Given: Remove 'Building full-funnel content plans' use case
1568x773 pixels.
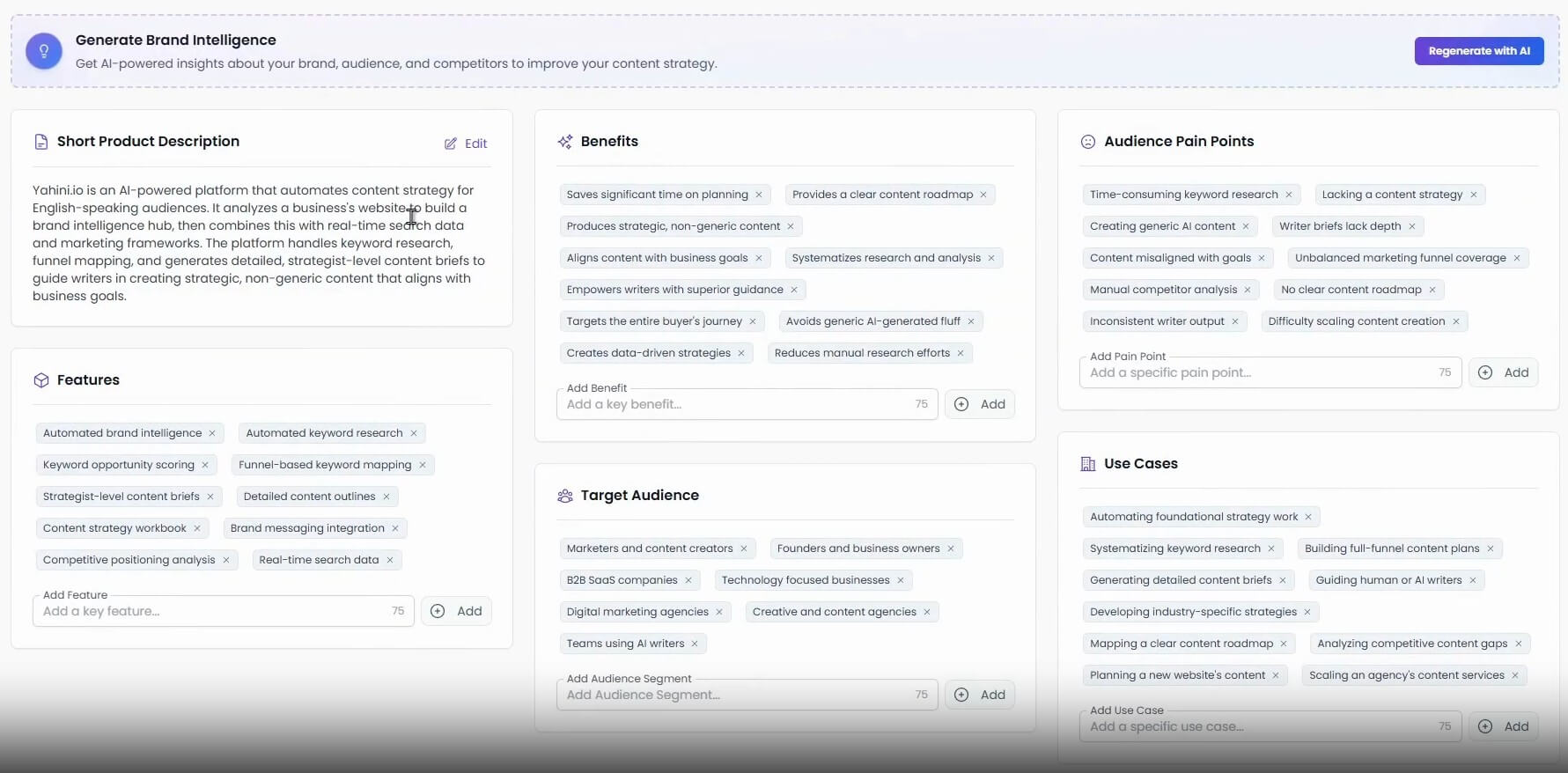Looking at the screenshot, I should tap(1491, 548).
